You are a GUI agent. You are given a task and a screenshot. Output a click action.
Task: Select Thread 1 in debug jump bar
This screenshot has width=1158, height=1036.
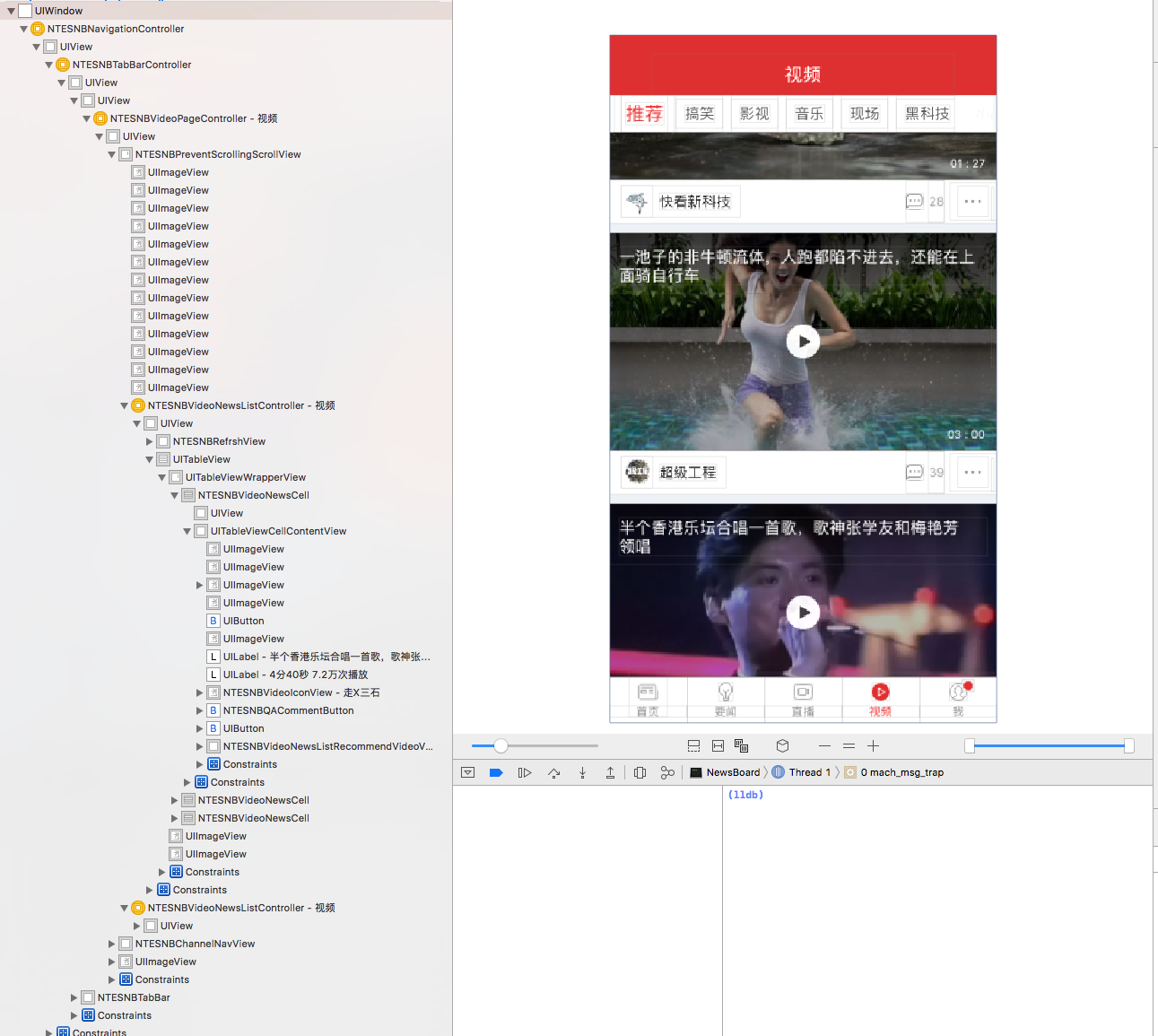click(801, 772)
